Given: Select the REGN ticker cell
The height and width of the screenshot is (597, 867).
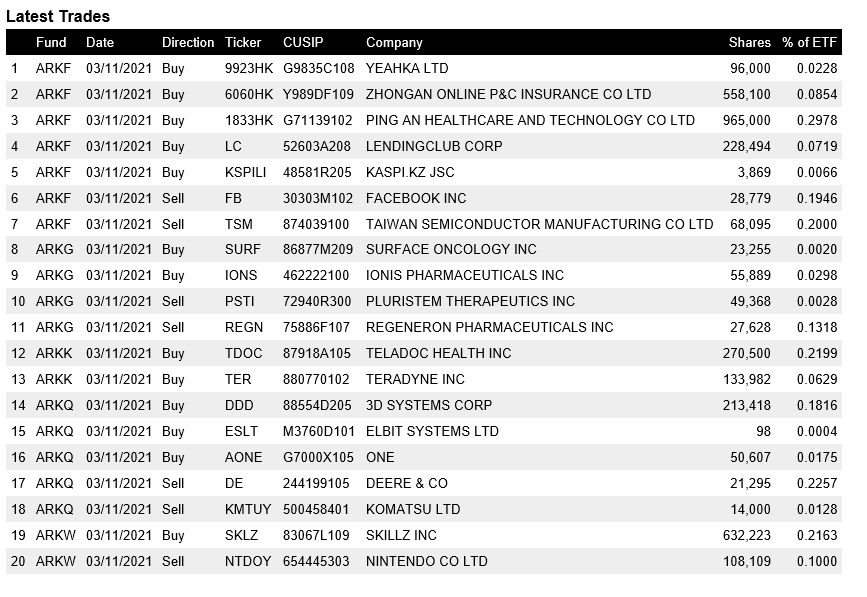Looking at the screenshot, I should pos(243,327).
